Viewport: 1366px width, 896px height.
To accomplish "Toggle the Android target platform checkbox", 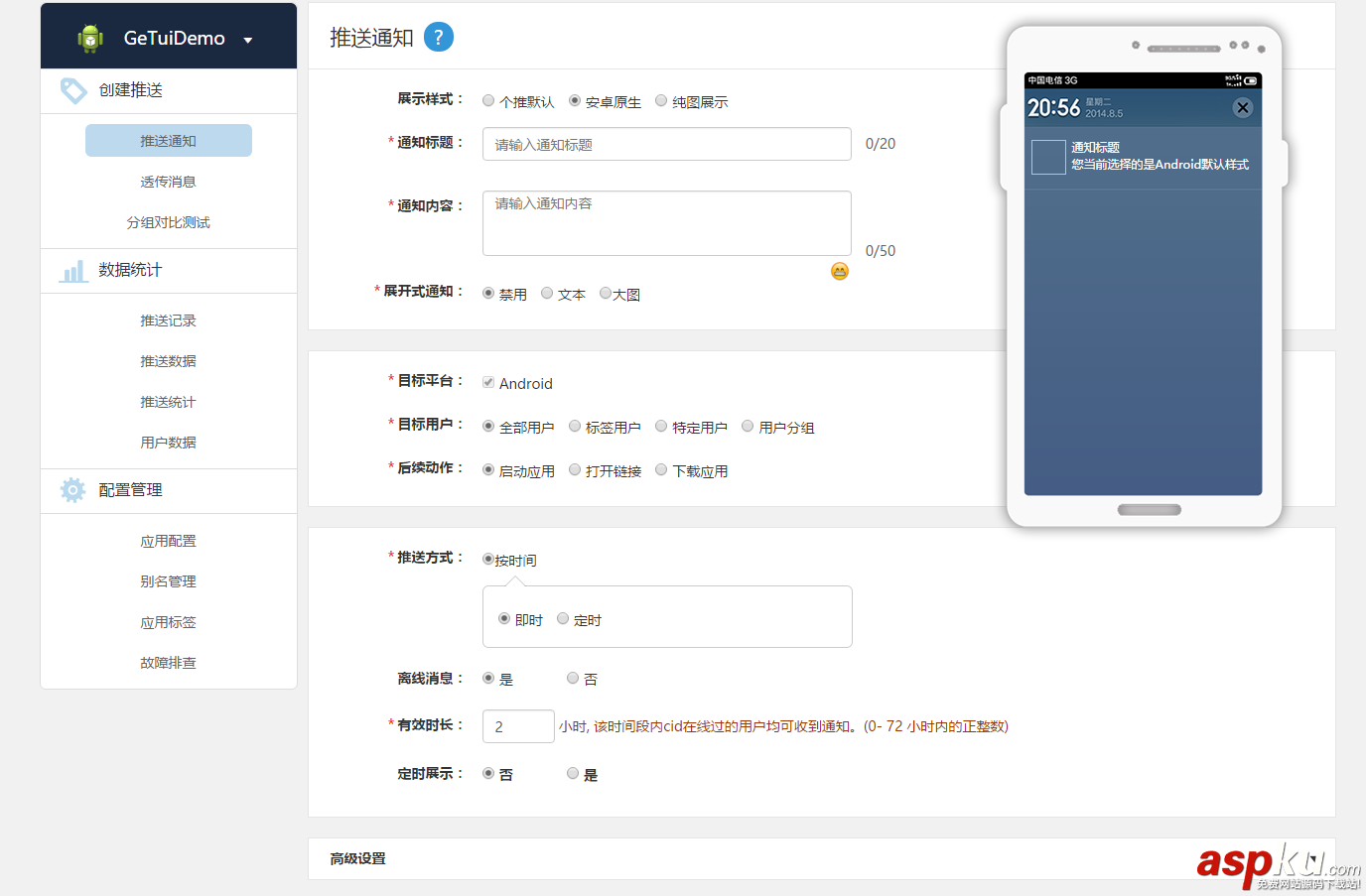I will click(x=487, y=381).
